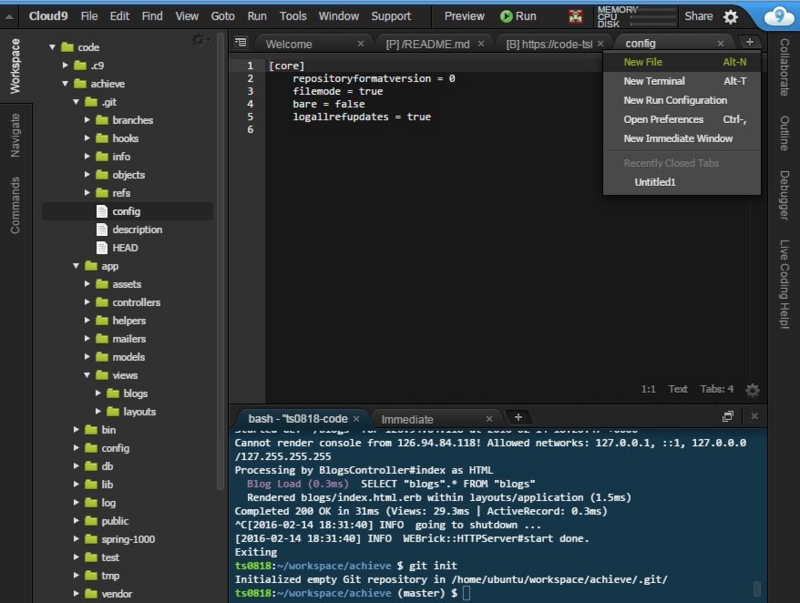The width and height of the screenshot is (800, 603).
Task: Collapse the code root folder
Action: point(53,47)
